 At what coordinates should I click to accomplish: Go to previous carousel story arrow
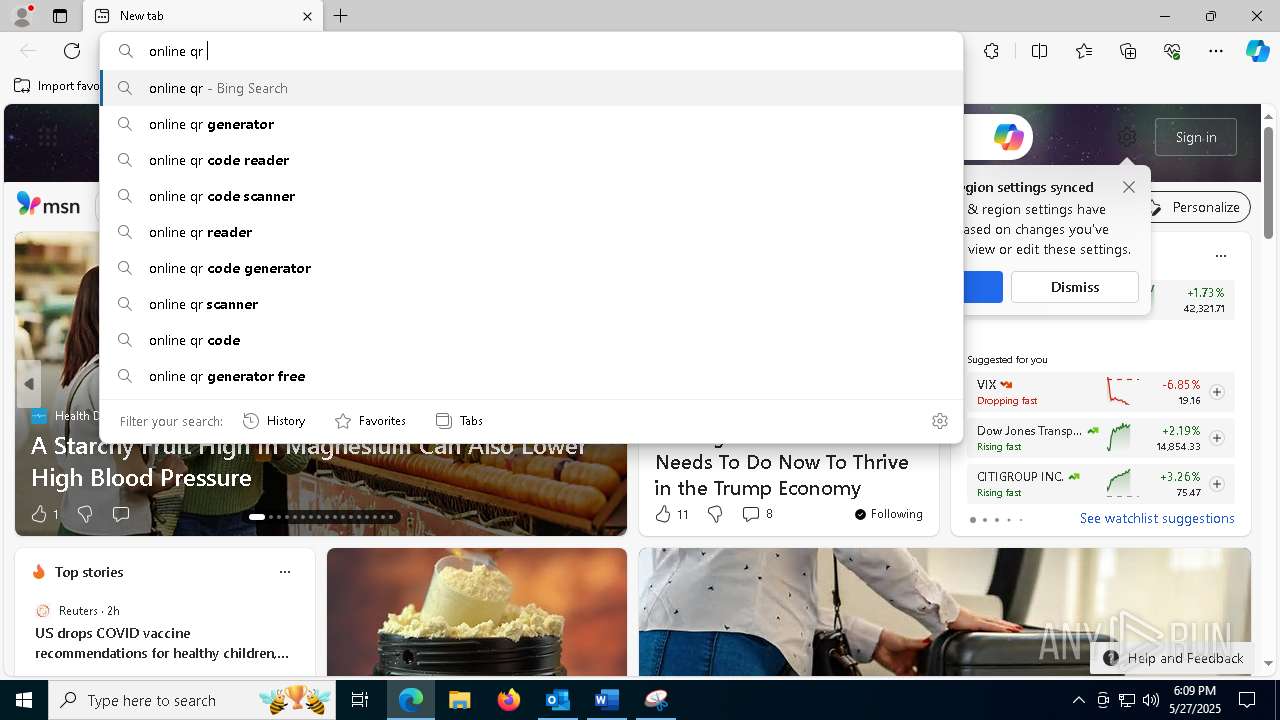(x=29, y=384)
